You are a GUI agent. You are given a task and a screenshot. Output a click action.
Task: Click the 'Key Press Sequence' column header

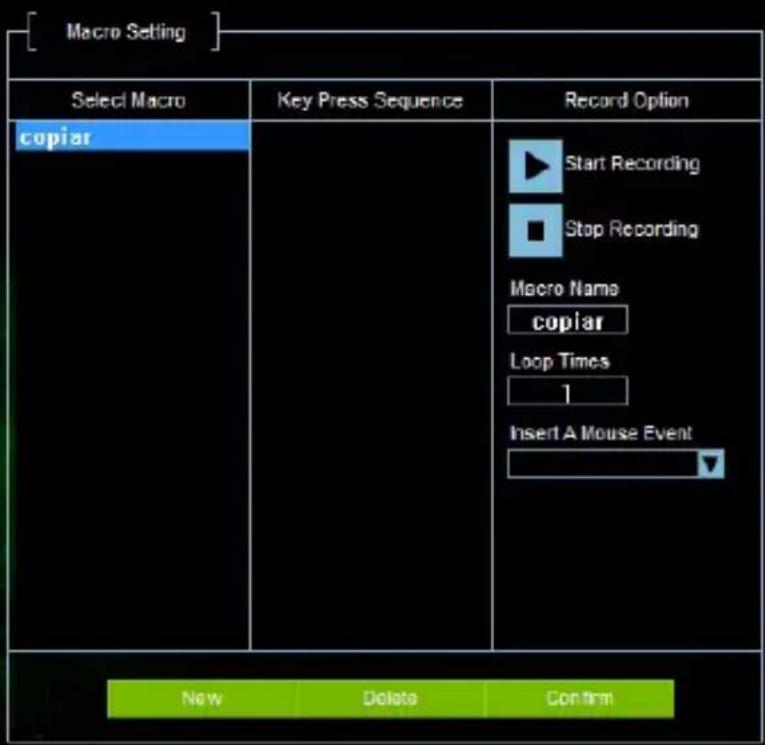coord(370,101)
